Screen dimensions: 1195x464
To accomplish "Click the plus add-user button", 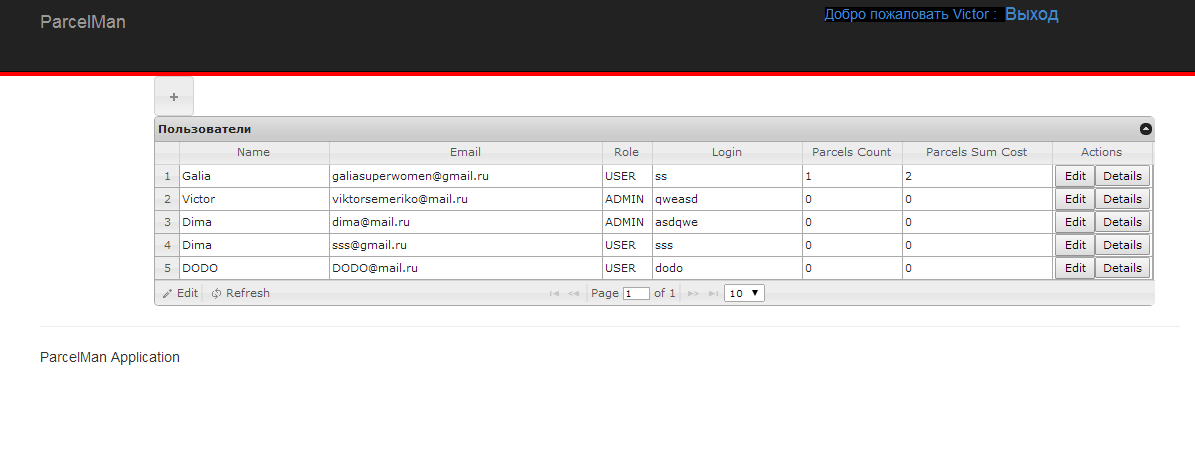I will pos(174,97).
